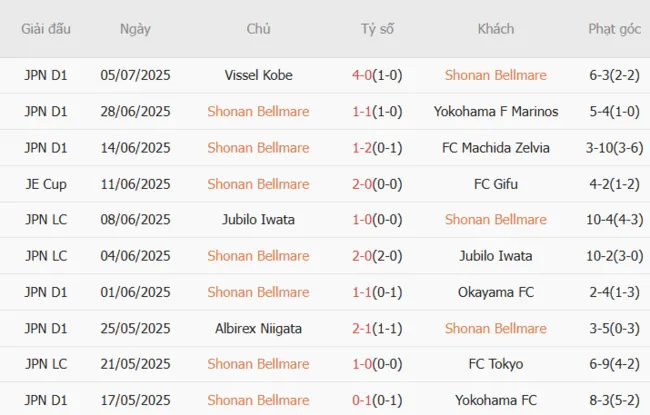Click the "Phạt góc" column header
The height and width of the screenshot is (415, 650).
pyautogui.click(x=615, y=29)
